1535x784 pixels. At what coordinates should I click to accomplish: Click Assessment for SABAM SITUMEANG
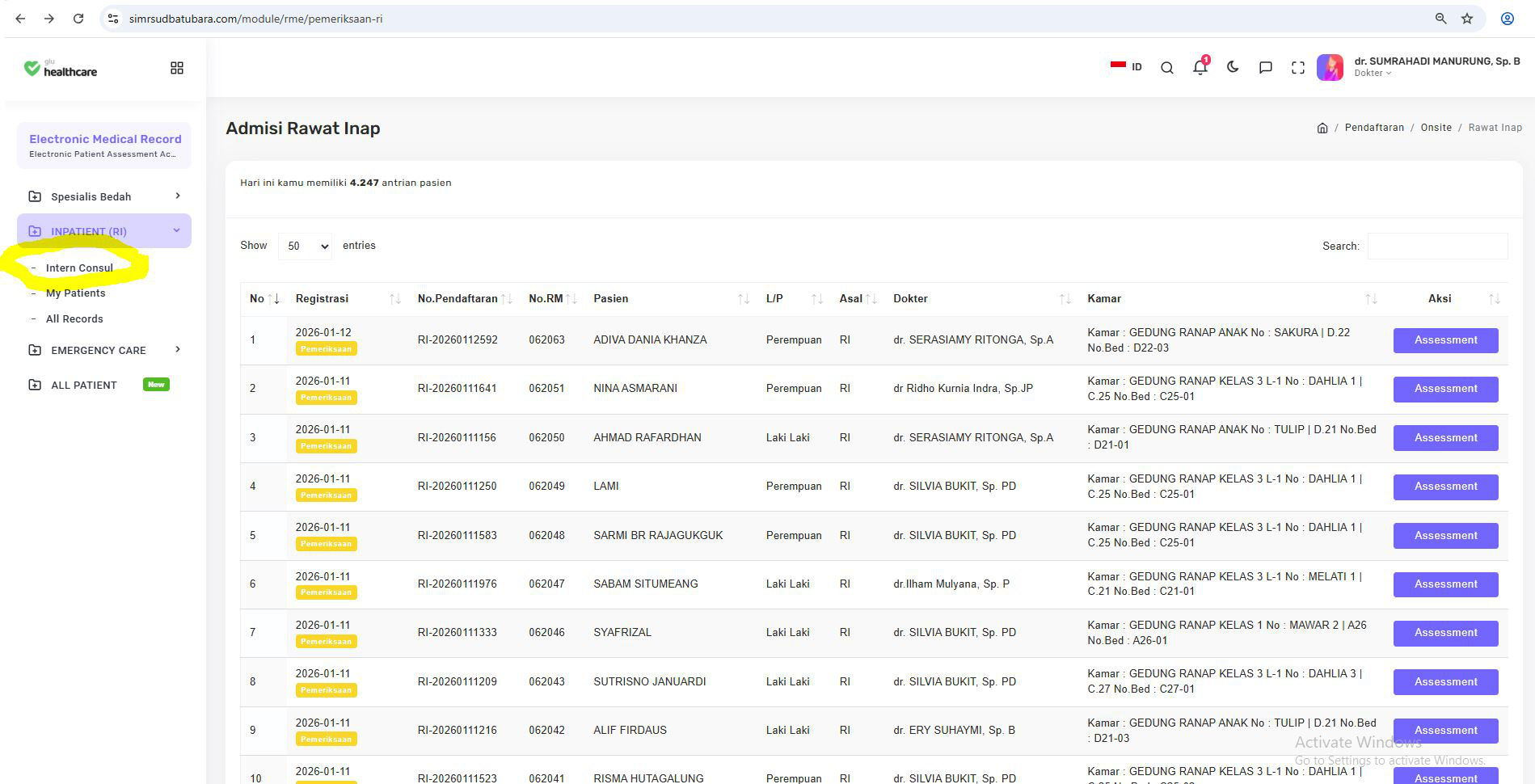(1445, 584)
